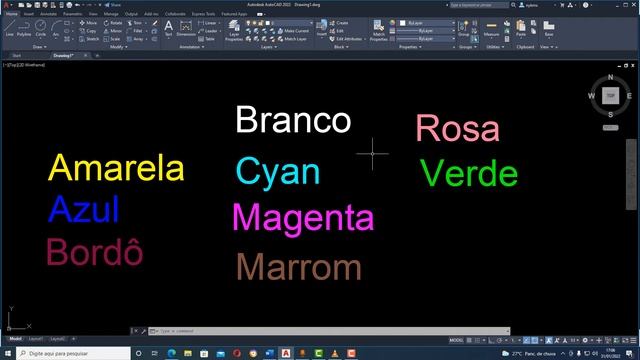
Task: Click the Windows Start button
Action: pyautogui.click(x=8, y=353)
